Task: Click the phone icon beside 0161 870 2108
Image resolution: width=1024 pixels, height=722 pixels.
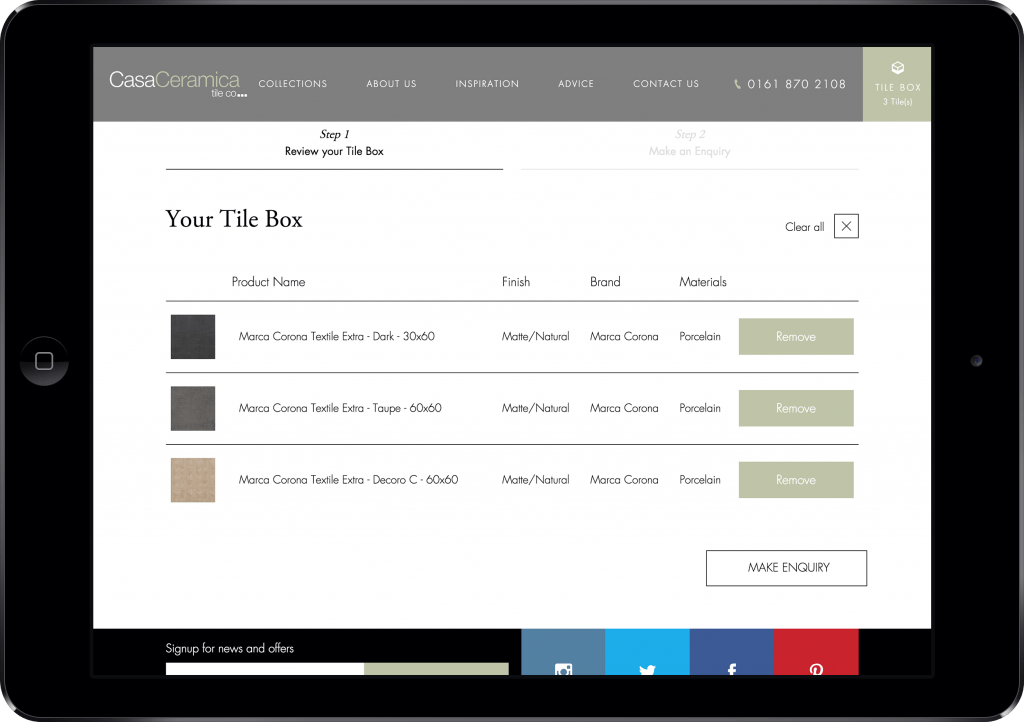Action: (x=737, y=84)
